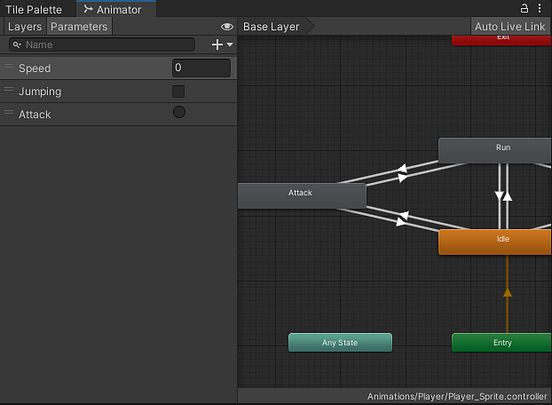Click the search magnifier icon in parameters

[x=16, y=45]
